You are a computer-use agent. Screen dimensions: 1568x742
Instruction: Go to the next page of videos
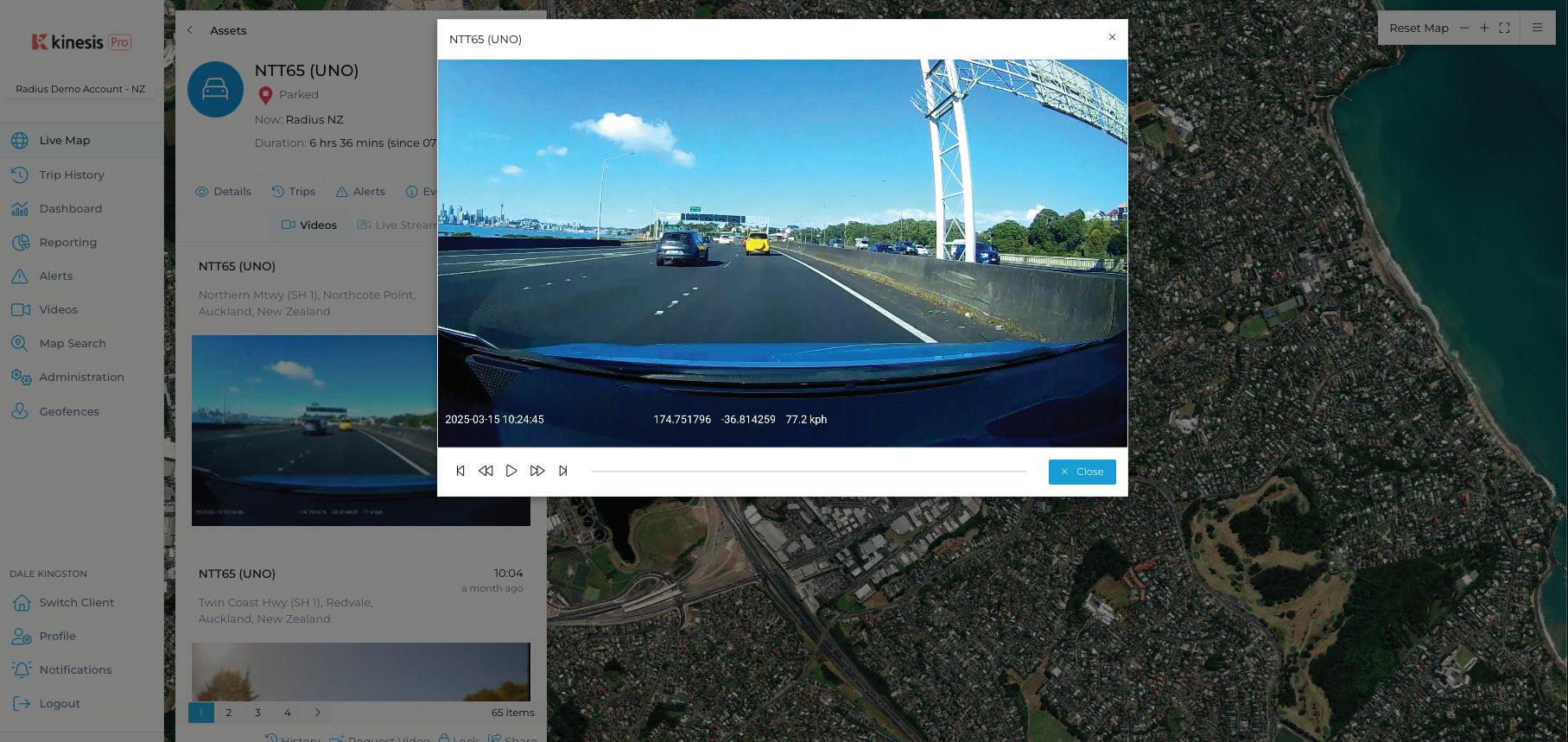(317, 713)
